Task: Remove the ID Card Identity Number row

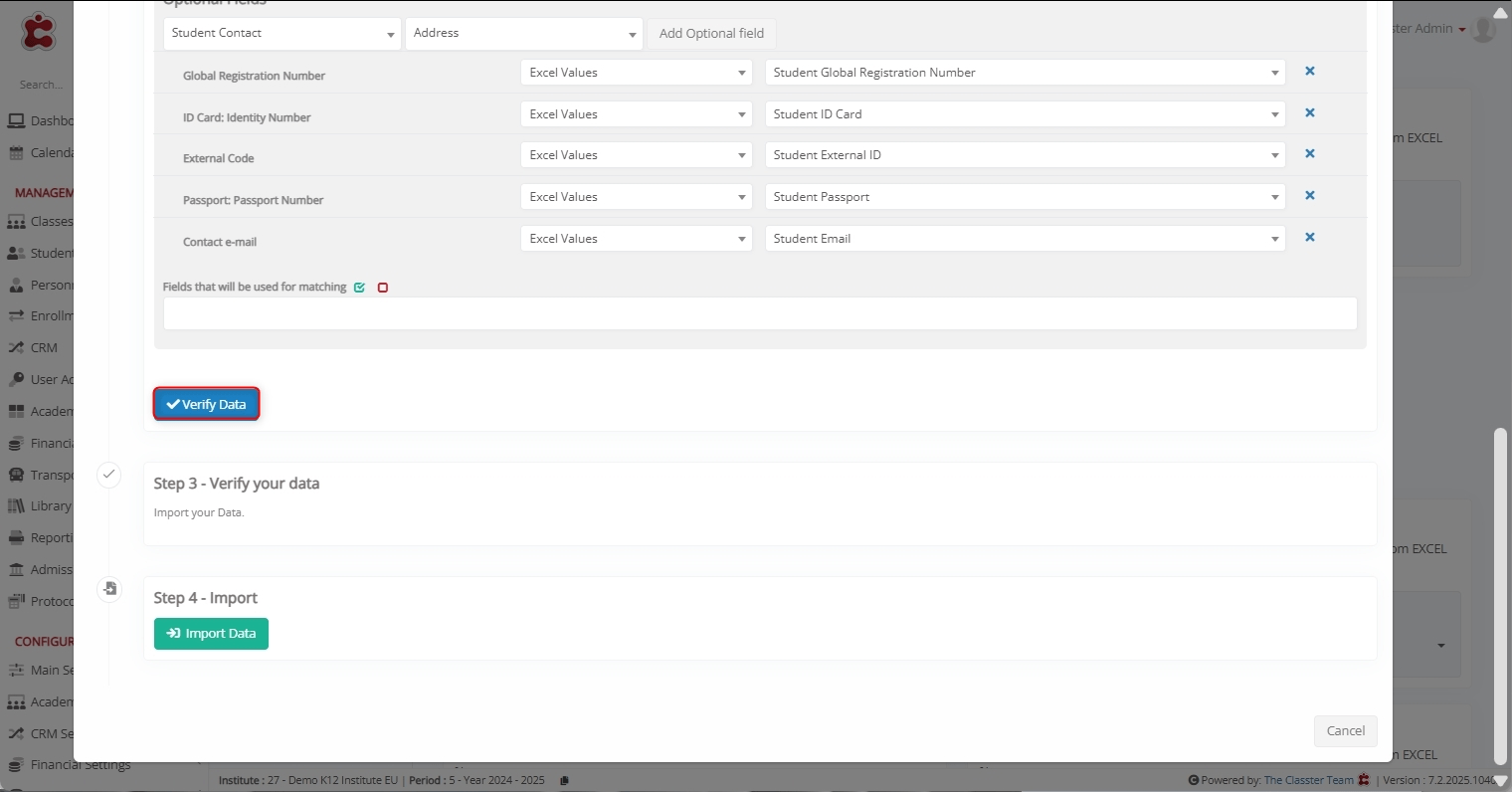Action: click(1309, 113)
